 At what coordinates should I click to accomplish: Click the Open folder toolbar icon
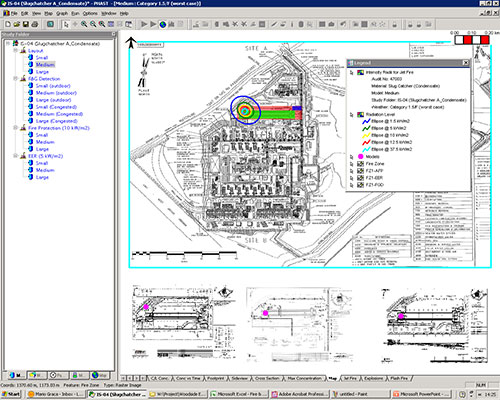tap(17, 24)
